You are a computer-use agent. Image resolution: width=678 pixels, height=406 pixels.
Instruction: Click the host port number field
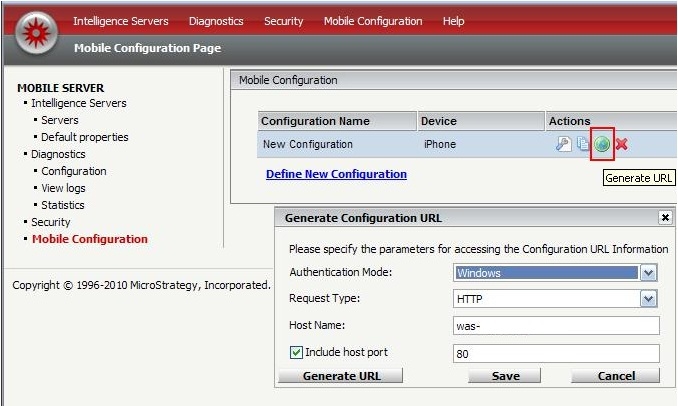pyautogui.click(x=555, y=353)
